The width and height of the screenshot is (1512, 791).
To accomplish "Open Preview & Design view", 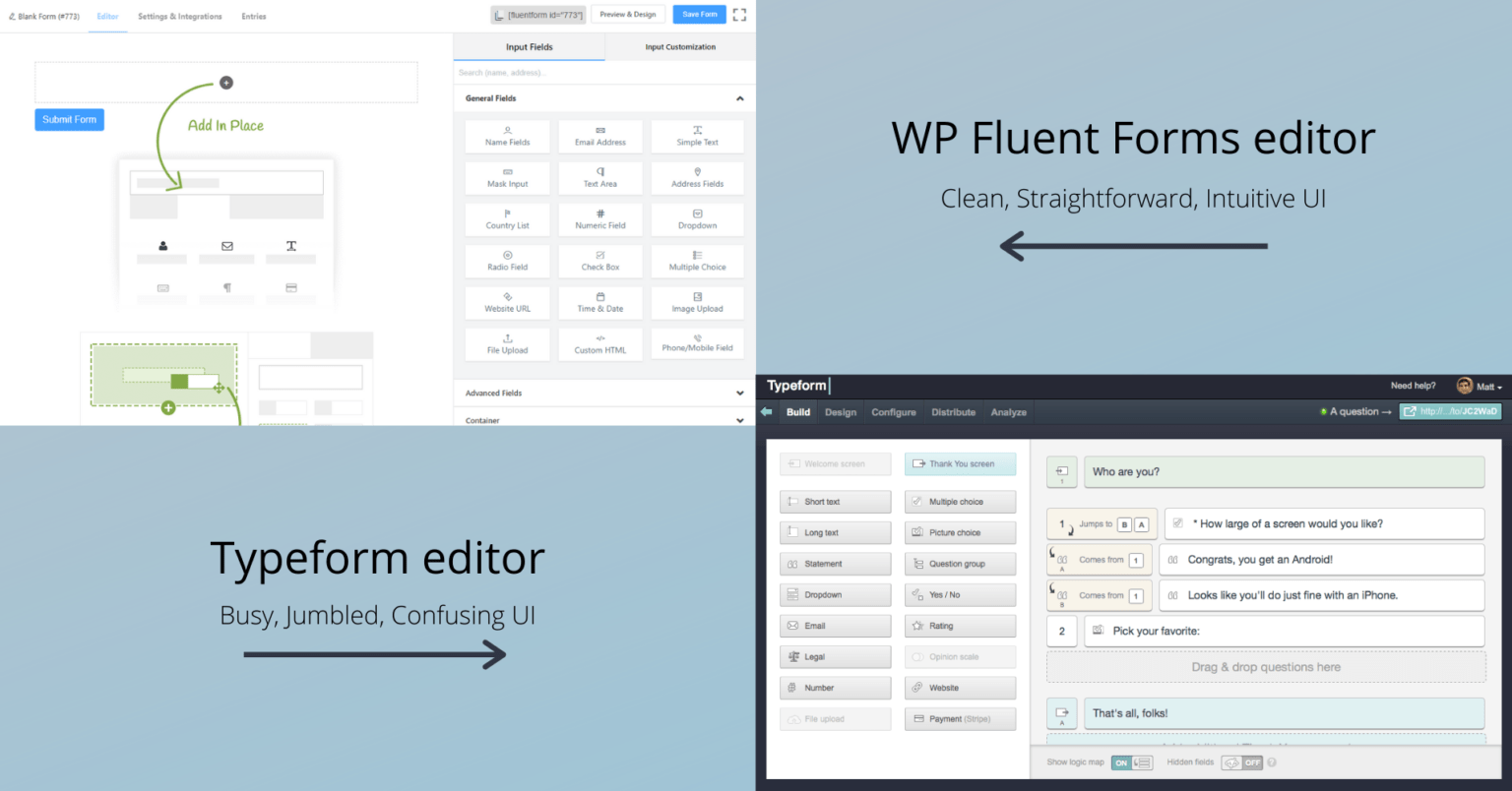I will click(x=628, y=14).
